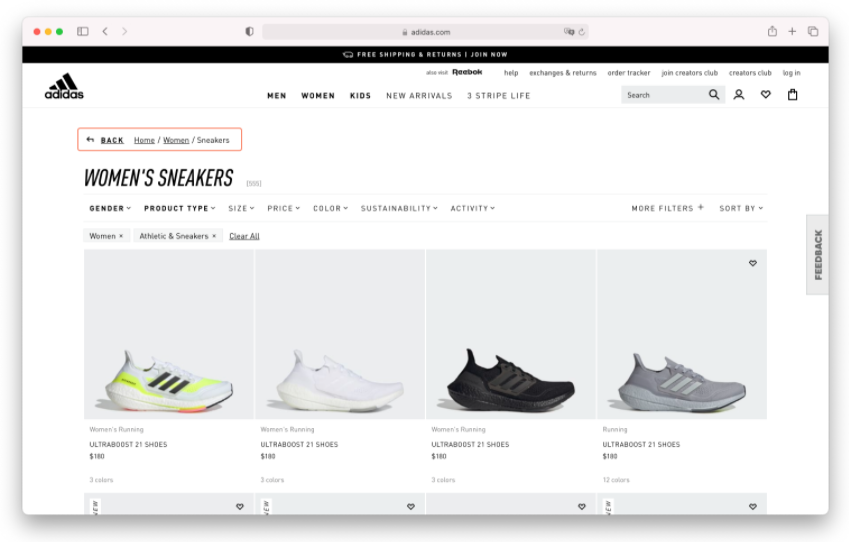
Task: Add grey Ultraboost 21 to wishlist
Action: (753, 264)
